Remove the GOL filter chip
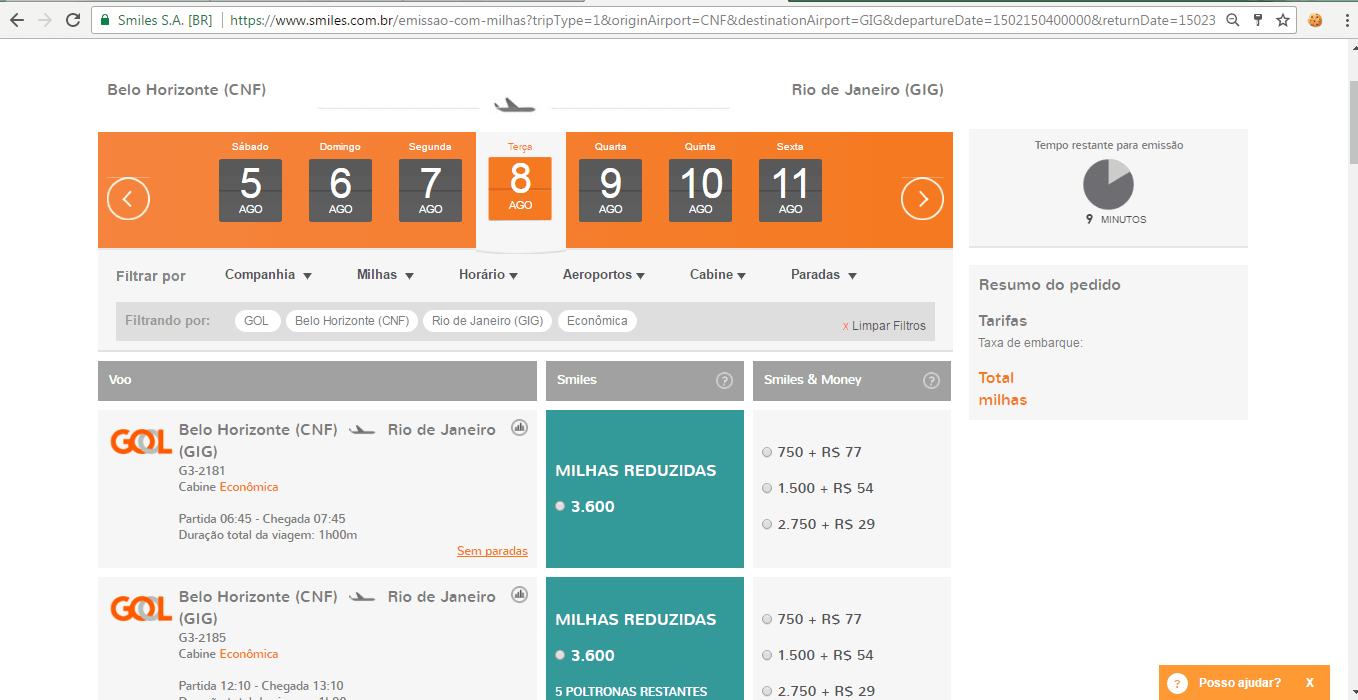This screenshot has width=1358, height=700. tap(257, 321)
